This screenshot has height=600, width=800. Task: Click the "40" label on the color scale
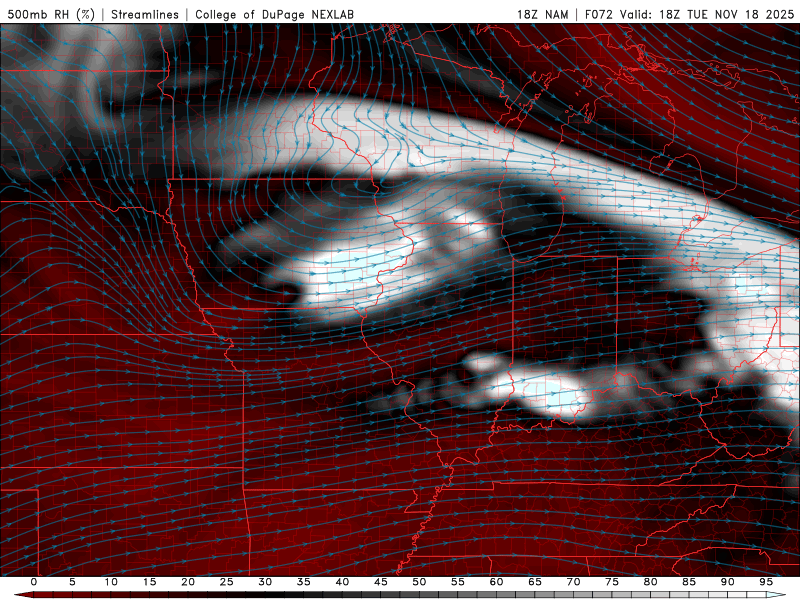342,582
